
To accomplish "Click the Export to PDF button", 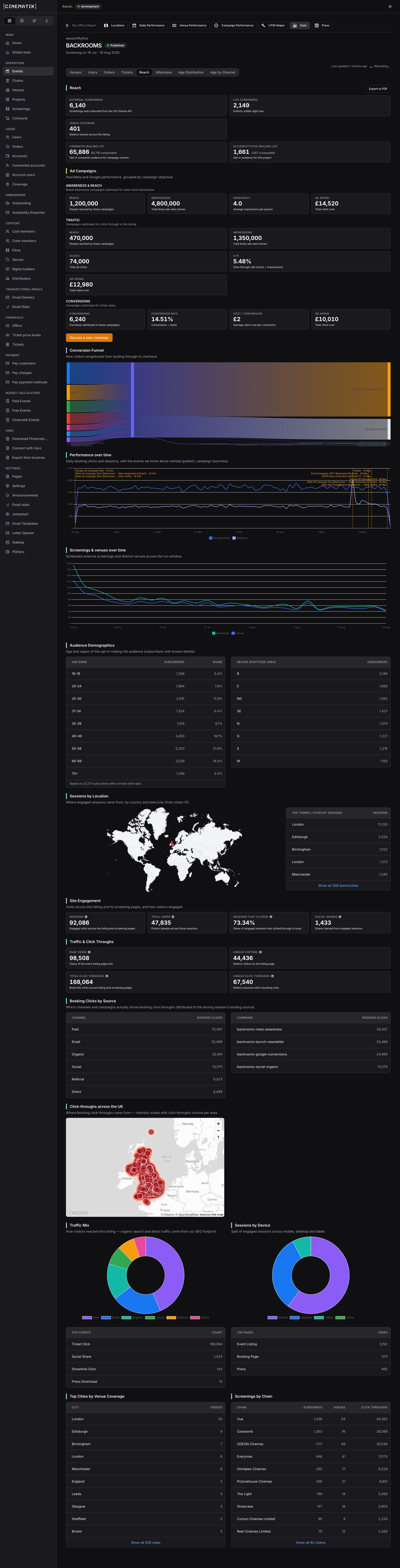I will 378,89.
